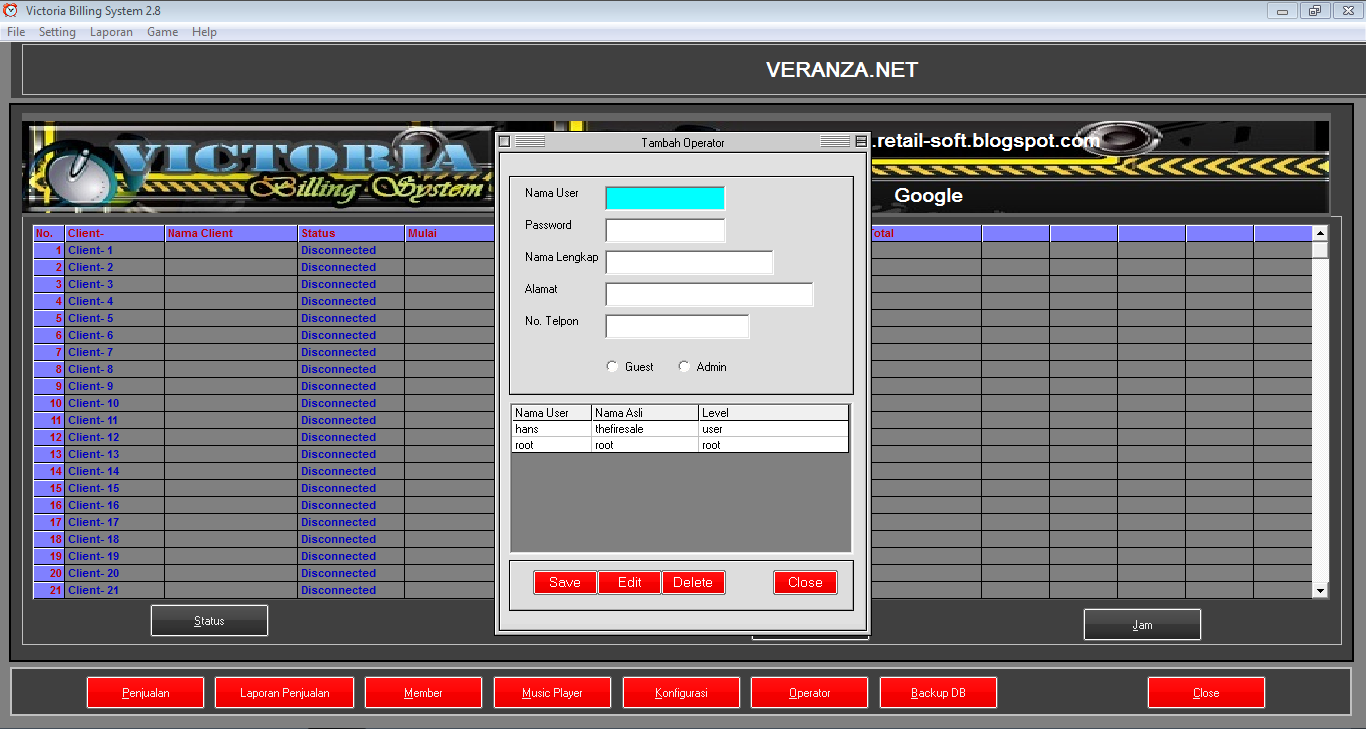Click the Konfigurasi button
The height and width of the screenshot is (729, 1366).
point(681,692)
